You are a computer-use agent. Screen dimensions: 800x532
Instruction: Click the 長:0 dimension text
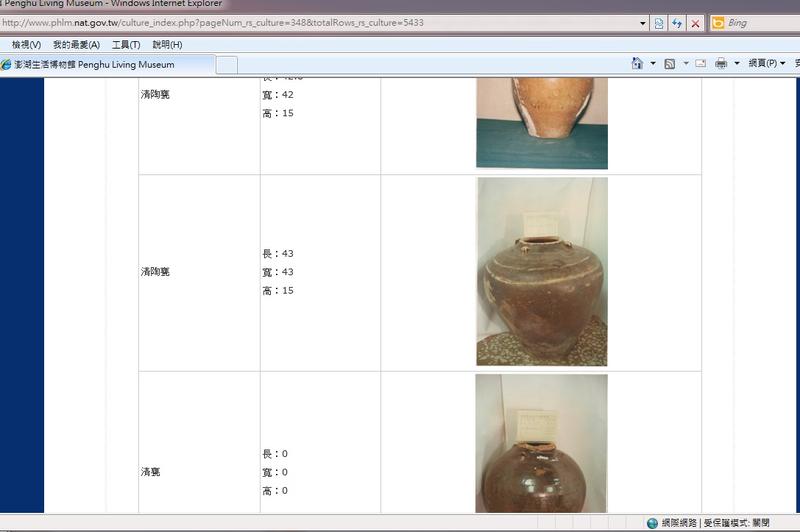275,453
